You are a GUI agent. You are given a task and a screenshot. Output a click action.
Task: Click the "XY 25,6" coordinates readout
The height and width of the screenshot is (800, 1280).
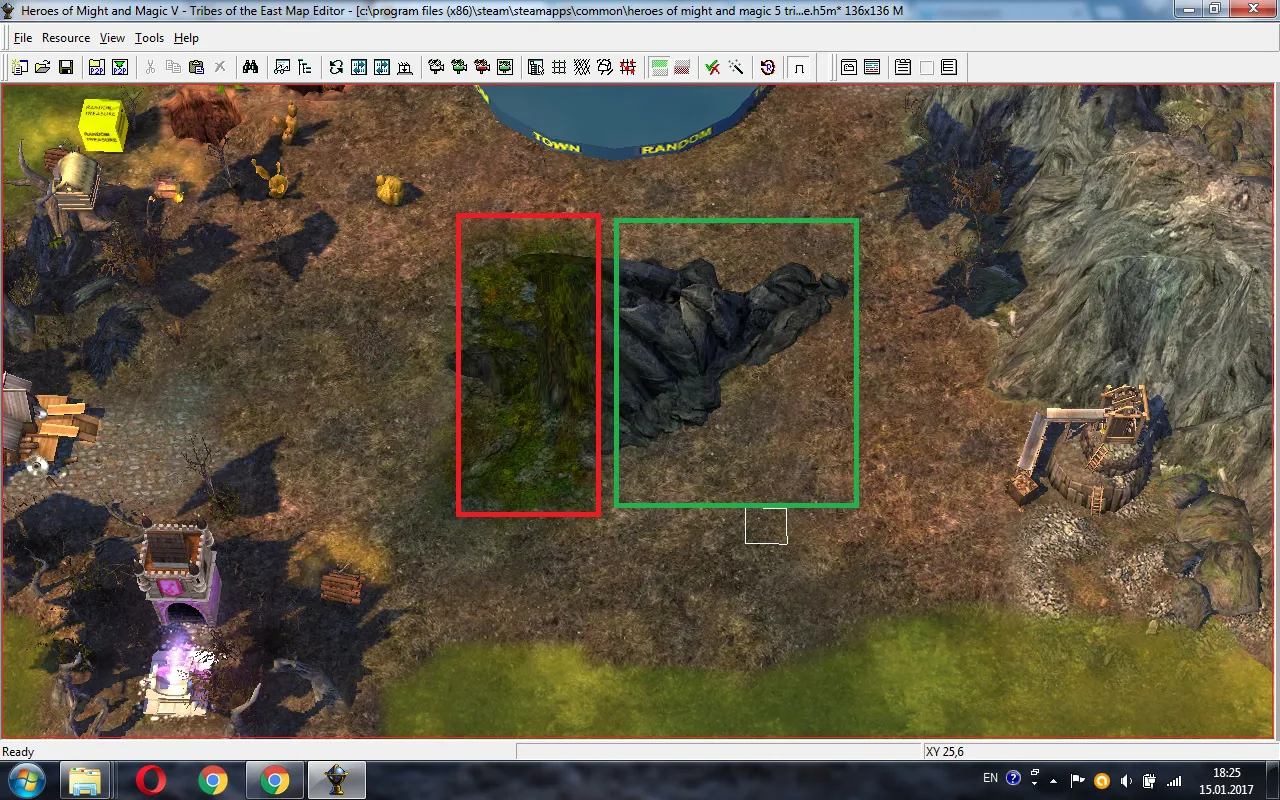[945, 752]
